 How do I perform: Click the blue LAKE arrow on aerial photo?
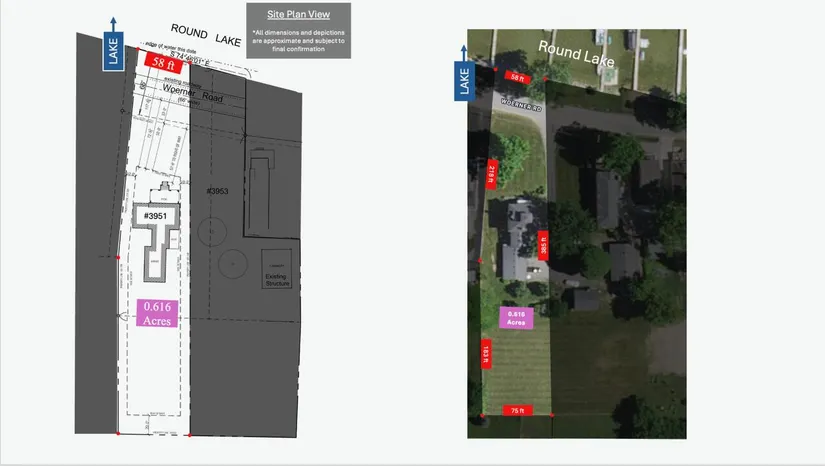tap(465, 76)
